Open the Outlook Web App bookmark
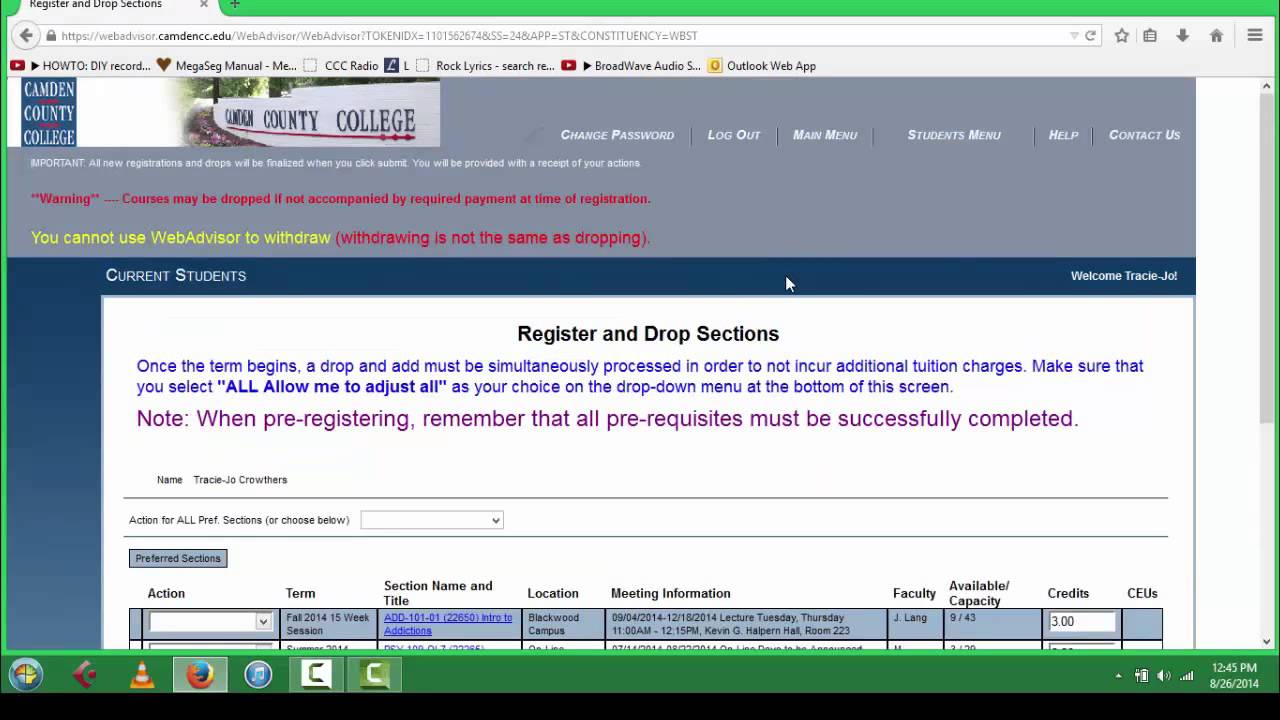 click(x=762, y=66)
